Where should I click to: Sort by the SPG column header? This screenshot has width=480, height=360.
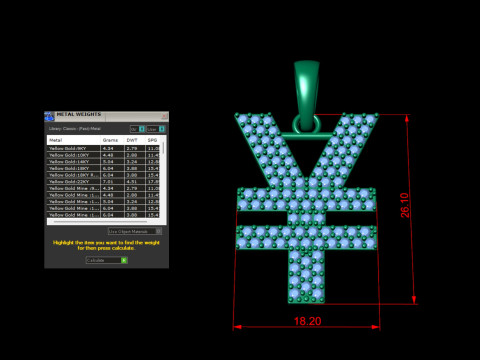pos(153,140)
